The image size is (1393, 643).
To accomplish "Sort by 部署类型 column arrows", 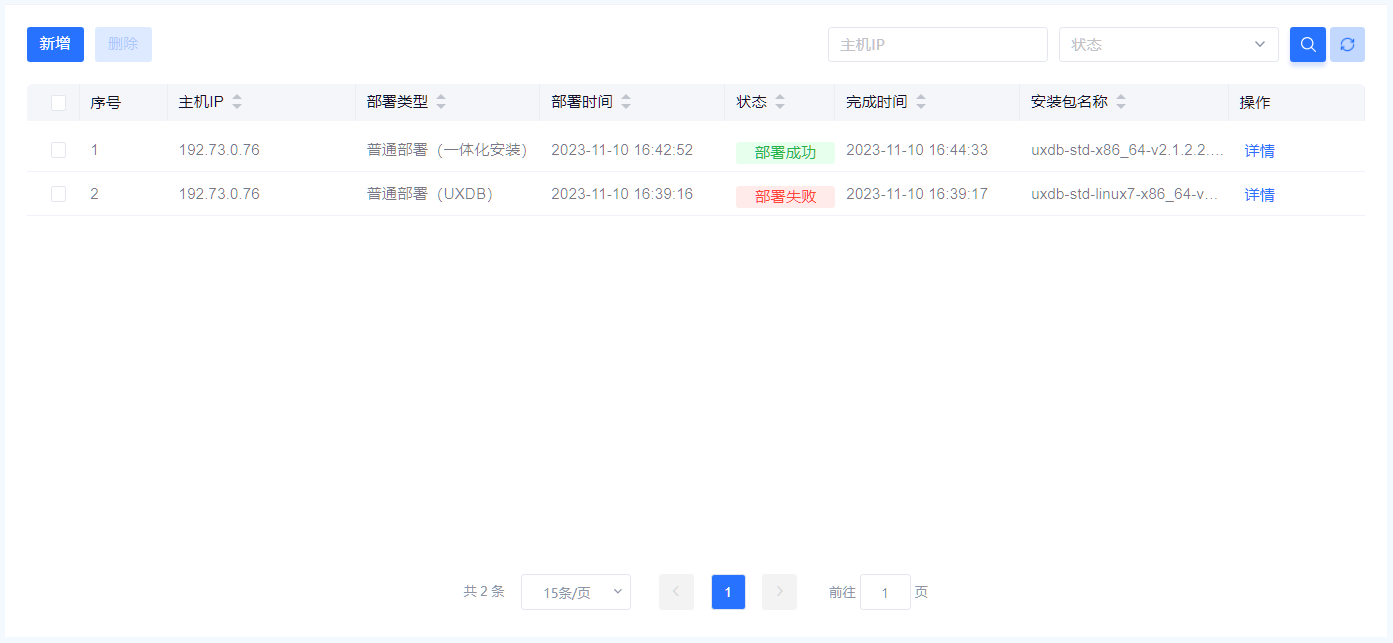I will click(x=441, y=102).
